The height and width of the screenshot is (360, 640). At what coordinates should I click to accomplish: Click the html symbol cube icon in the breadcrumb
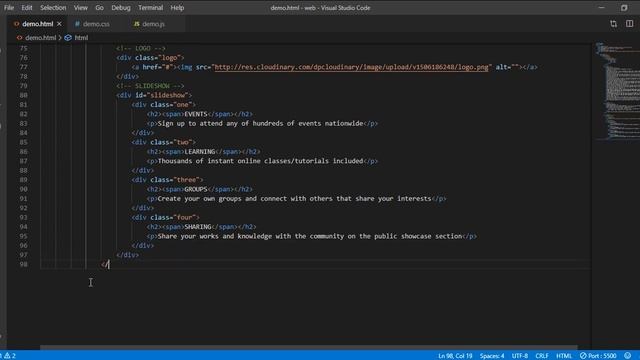68,38
